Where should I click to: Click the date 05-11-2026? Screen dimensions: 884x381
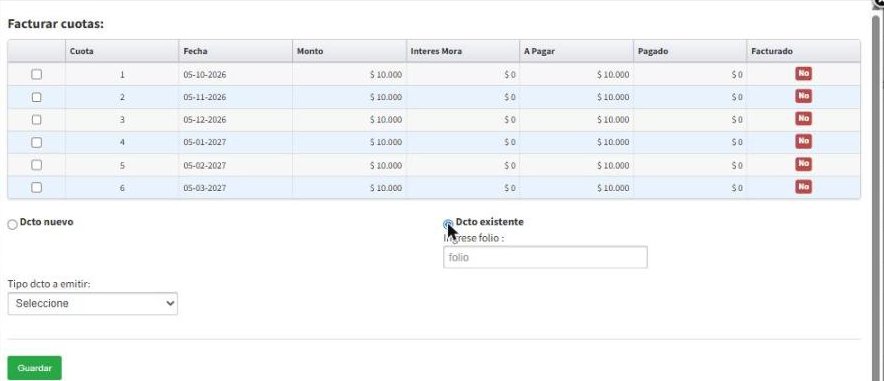205,97
